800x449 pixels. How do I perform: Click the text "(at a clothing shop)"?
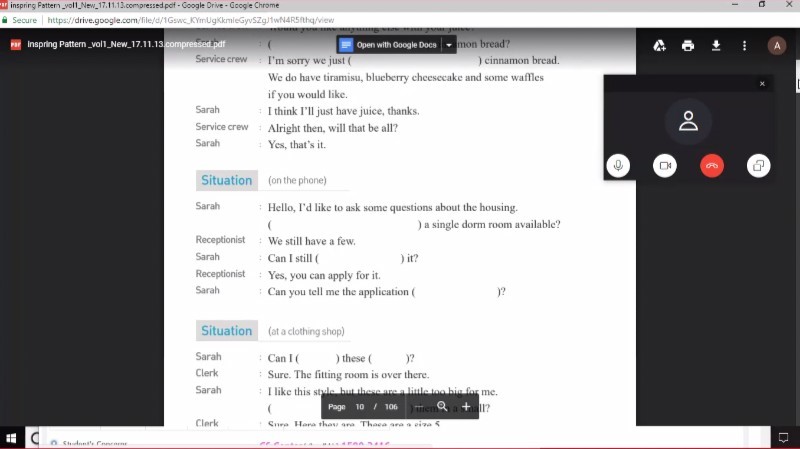[306, 331]
